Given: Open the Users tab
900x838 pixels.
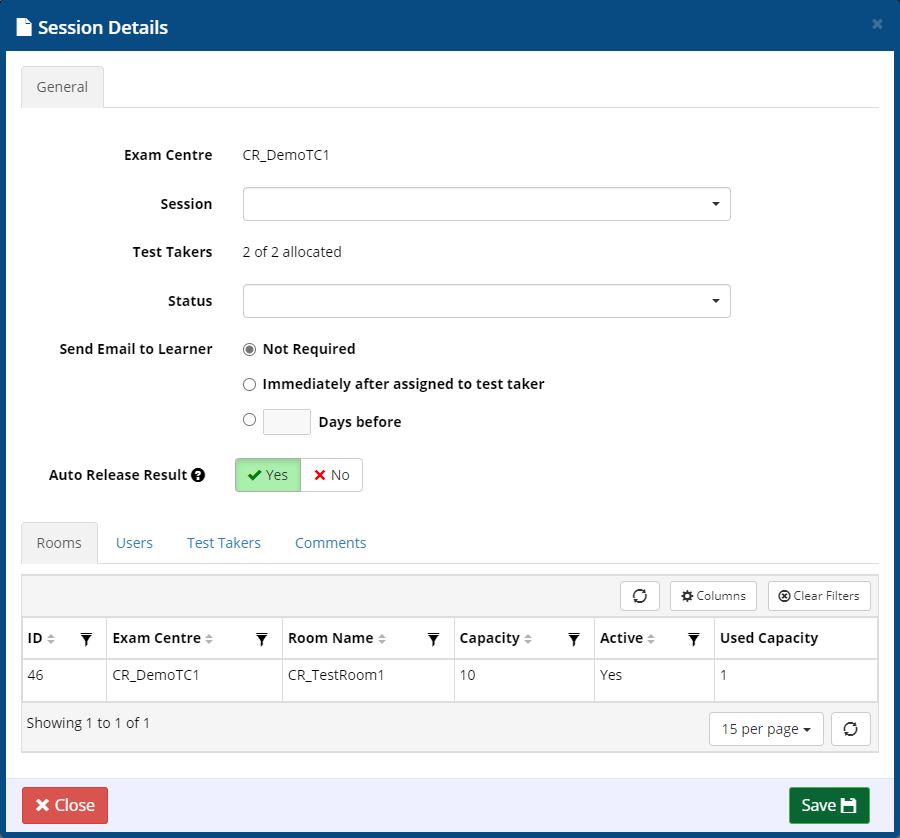Looking at the screenshot, I should coord(134,542).
